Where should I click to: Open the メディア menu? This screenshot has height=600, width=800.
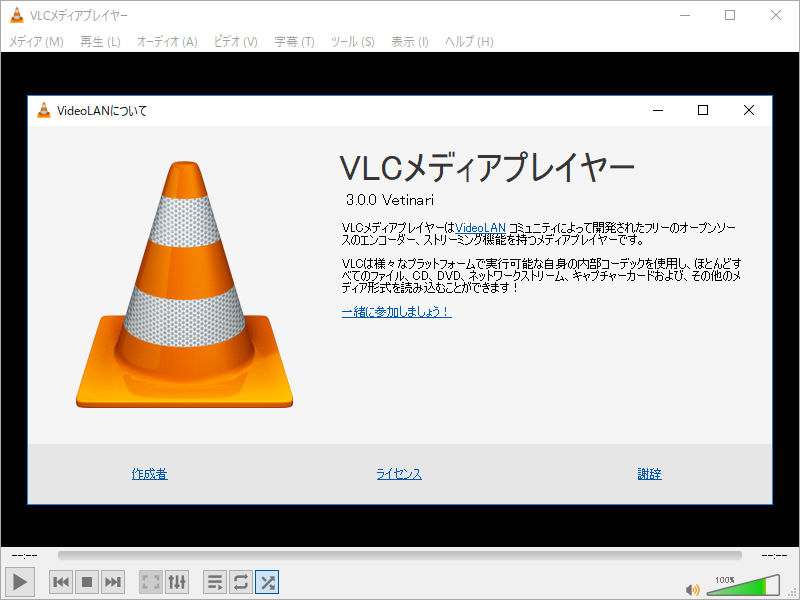point(36,42)
